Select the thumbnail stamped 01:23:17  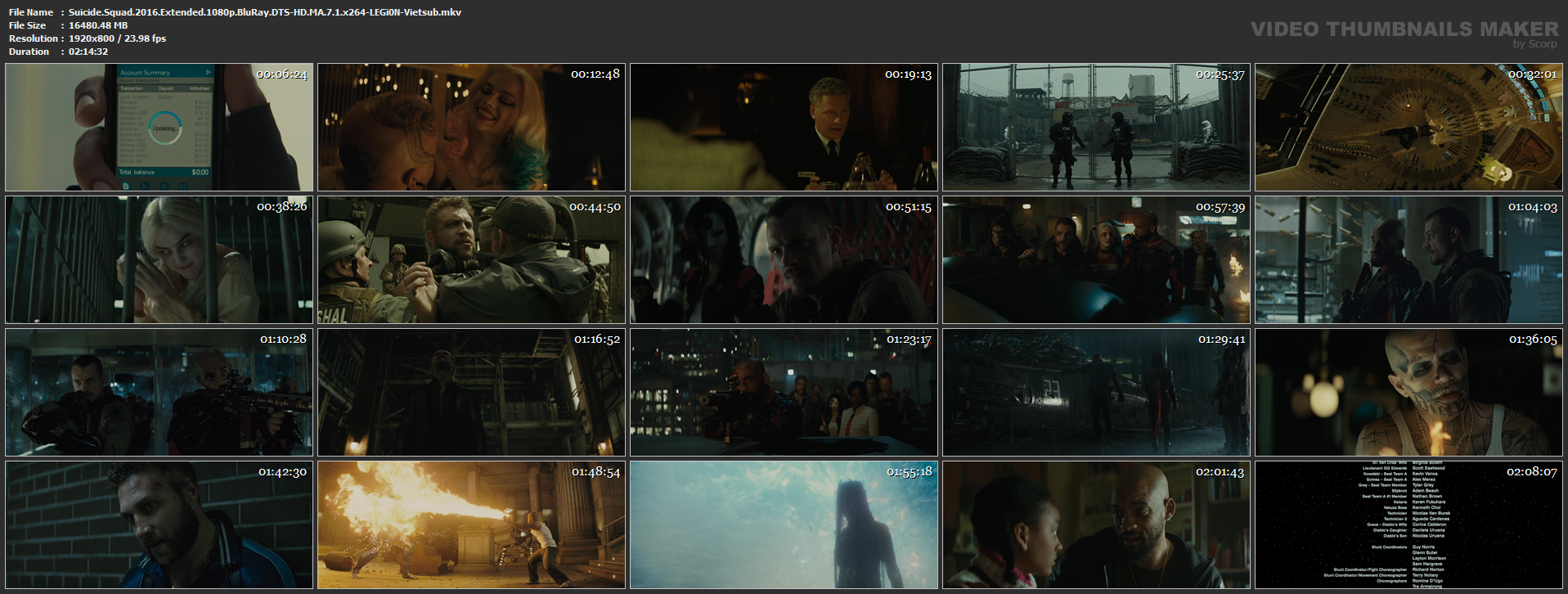click(784, 393)
